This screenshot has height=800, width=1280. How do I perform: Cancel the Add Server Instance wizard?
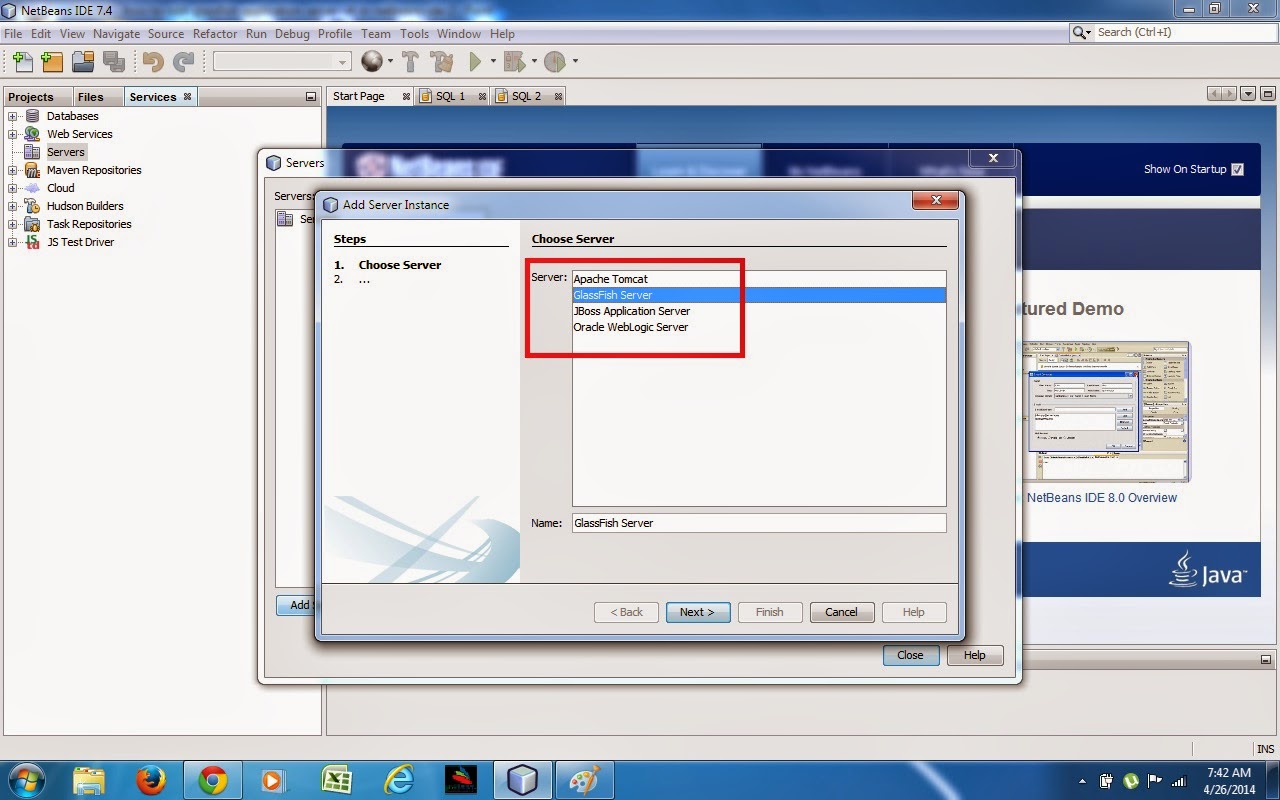[841, 612]
